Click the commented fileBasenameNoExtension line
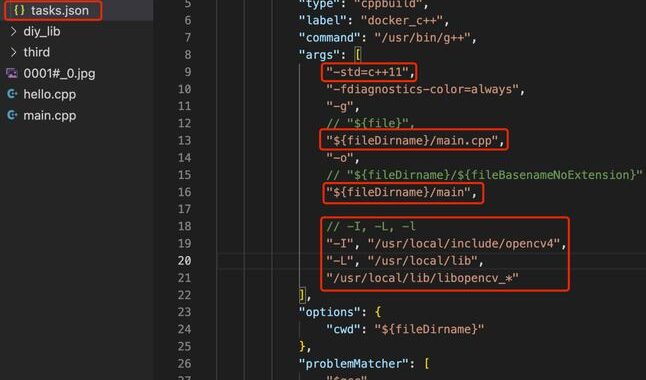646x380 pixels. point(484,175)
